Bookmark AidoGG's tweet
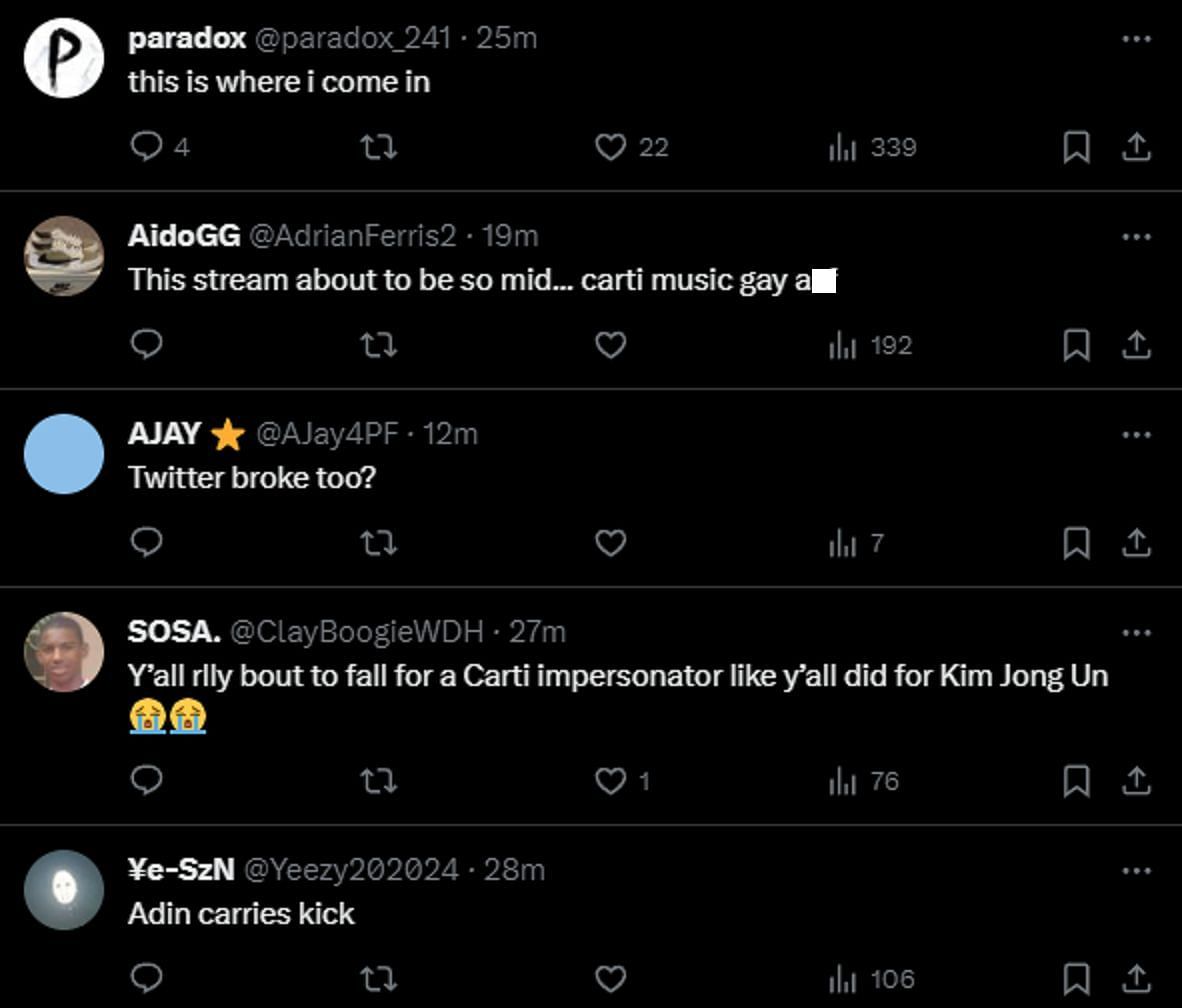This screenshot has height=1008, width=1182. point(1075,345)
